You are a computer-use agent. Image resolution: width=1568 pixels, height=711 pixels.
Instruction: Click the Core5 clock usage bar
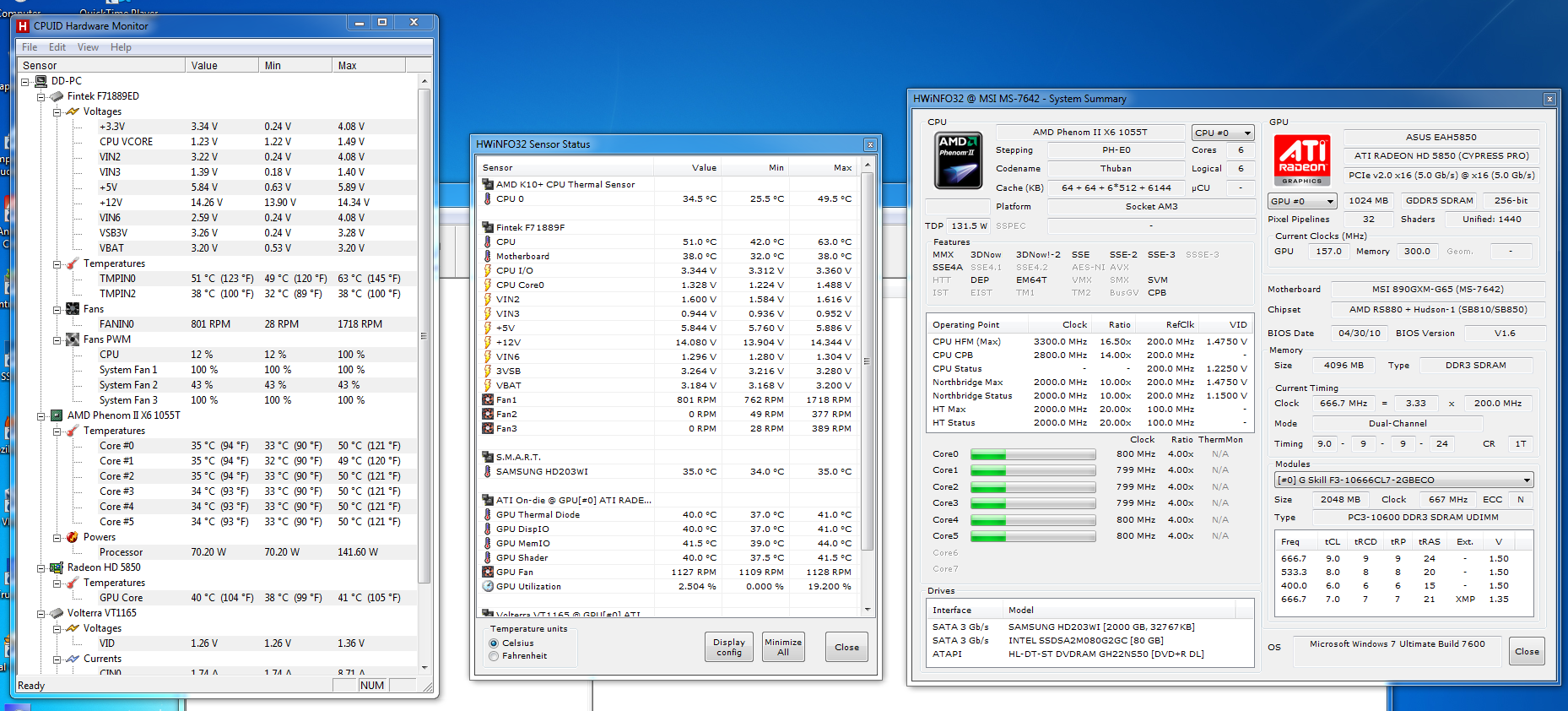pyautogui.click(x=1033, y=536)
